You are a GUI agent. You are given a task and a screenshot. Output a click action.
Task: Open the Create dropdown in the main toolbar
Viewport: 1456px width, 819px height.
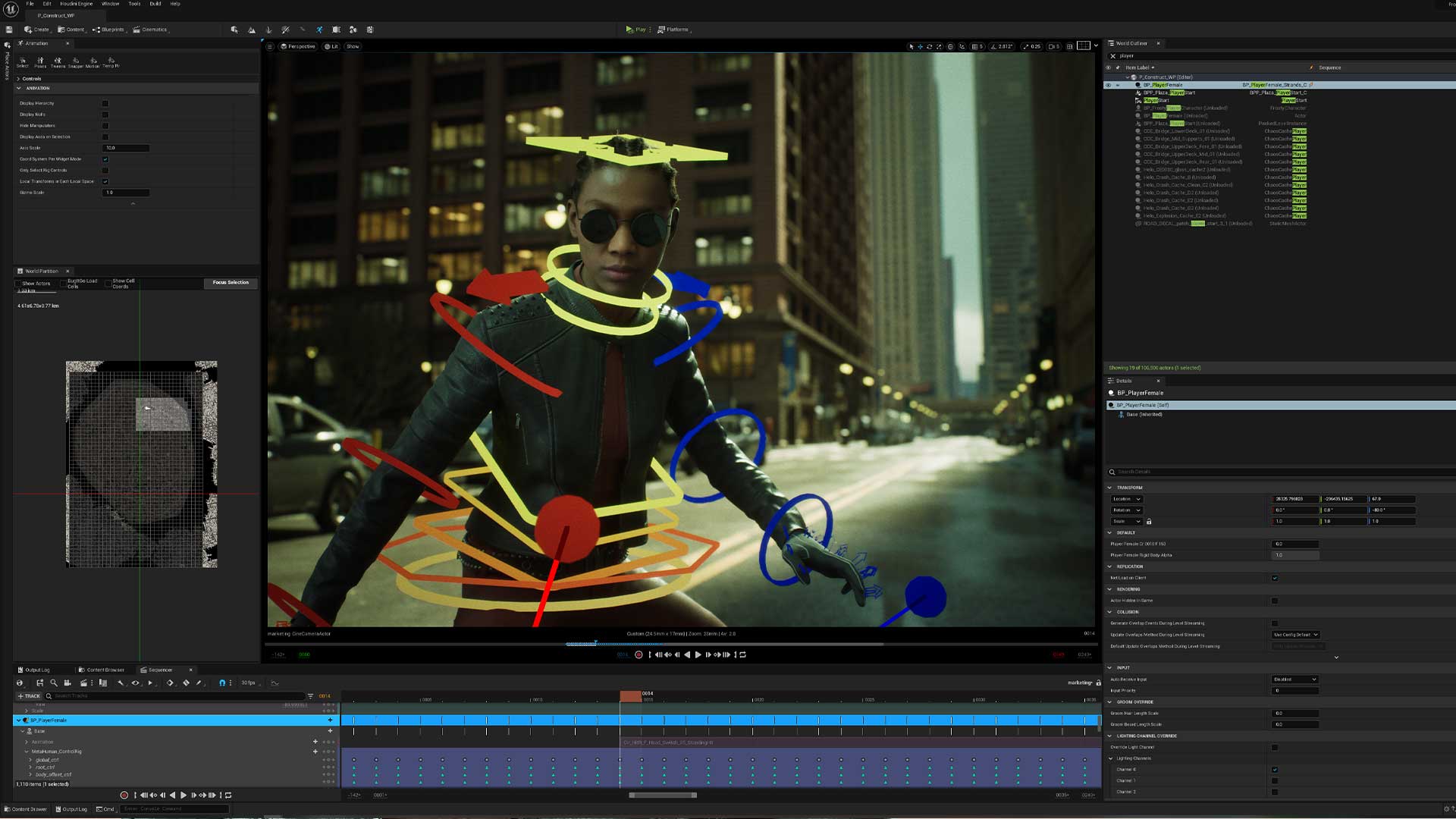tap(37, 30)
